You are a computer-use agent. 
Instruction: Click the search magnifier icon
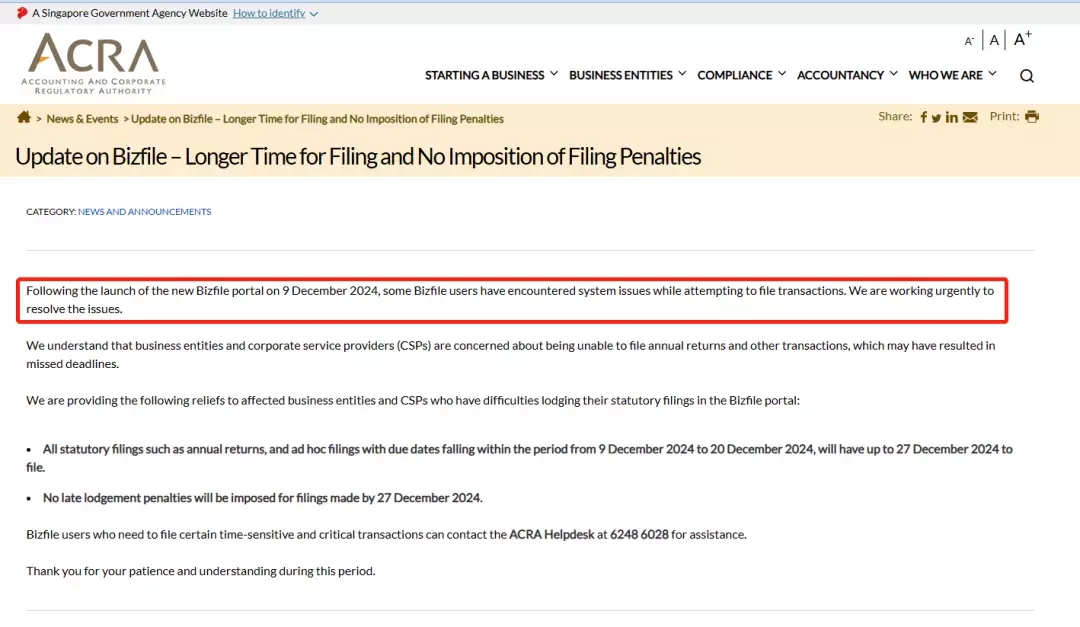[1026, 76]
